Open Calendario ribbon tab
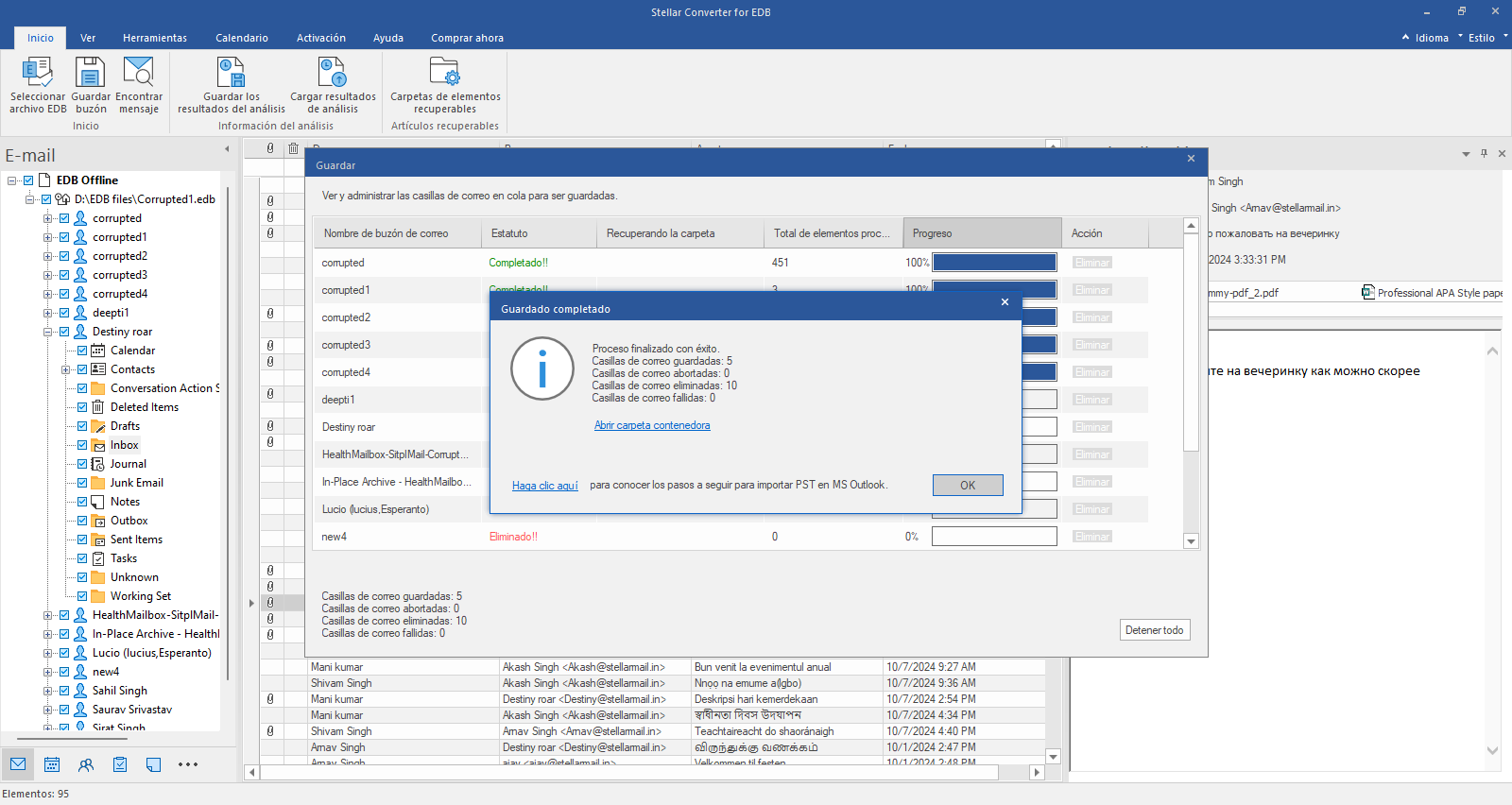This screenshot has height=805, width=1512. click(x=242, y=38)
